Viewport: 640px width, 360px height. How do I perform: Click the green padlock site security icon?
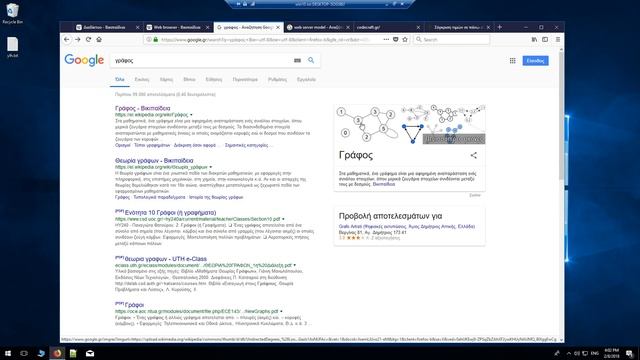pyautogui.click(x=156, y=40)
